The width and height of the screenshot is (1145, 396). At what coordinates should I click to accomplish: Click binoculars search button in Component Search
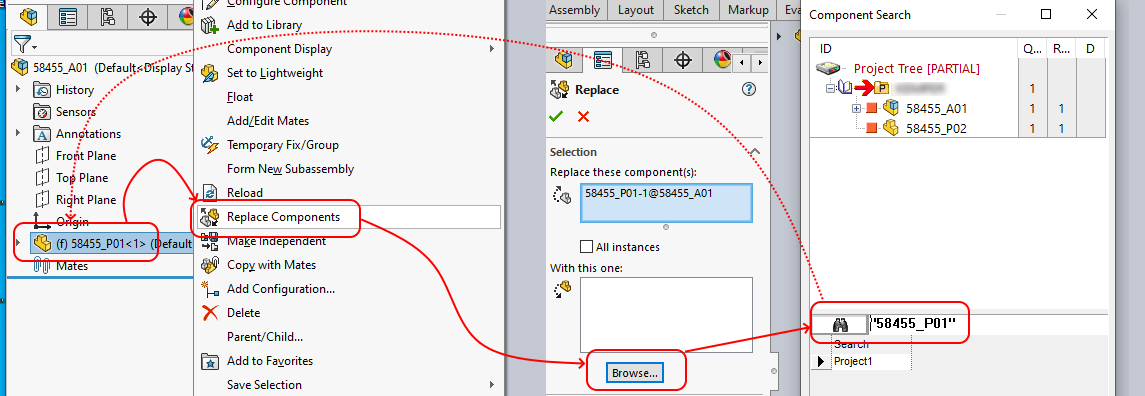pyautogui.click(x=839, y=324)
